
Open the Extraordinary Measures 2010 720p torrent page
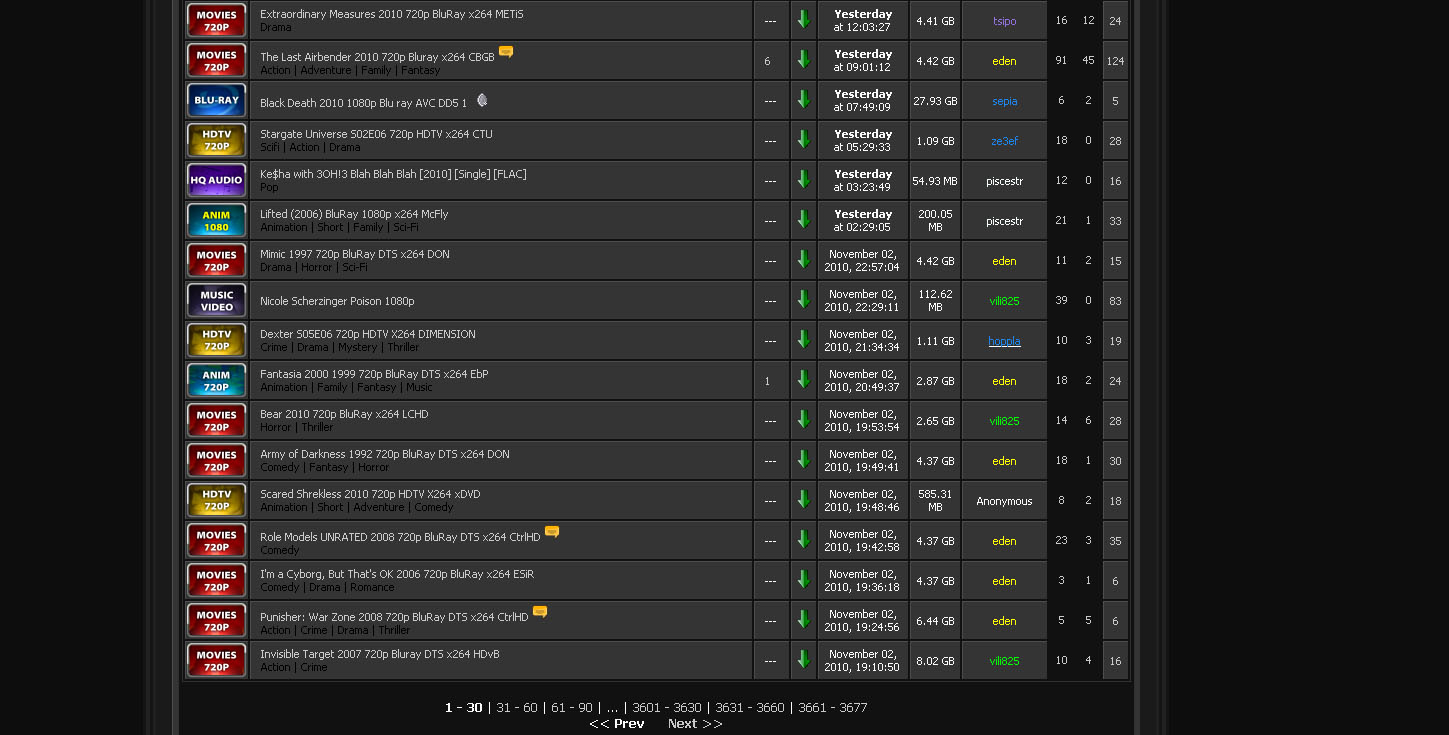(391, 14)
